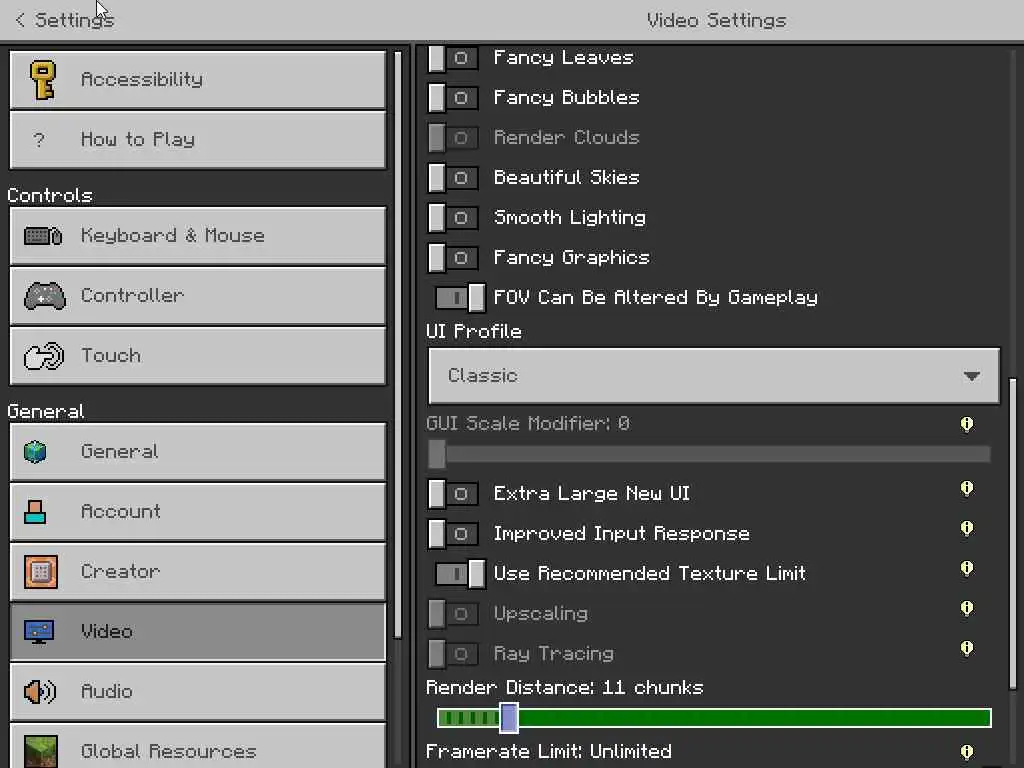Click the Render Distance: 11 chunks label
Screen dimensions: 1024x768
pos(565,688)
